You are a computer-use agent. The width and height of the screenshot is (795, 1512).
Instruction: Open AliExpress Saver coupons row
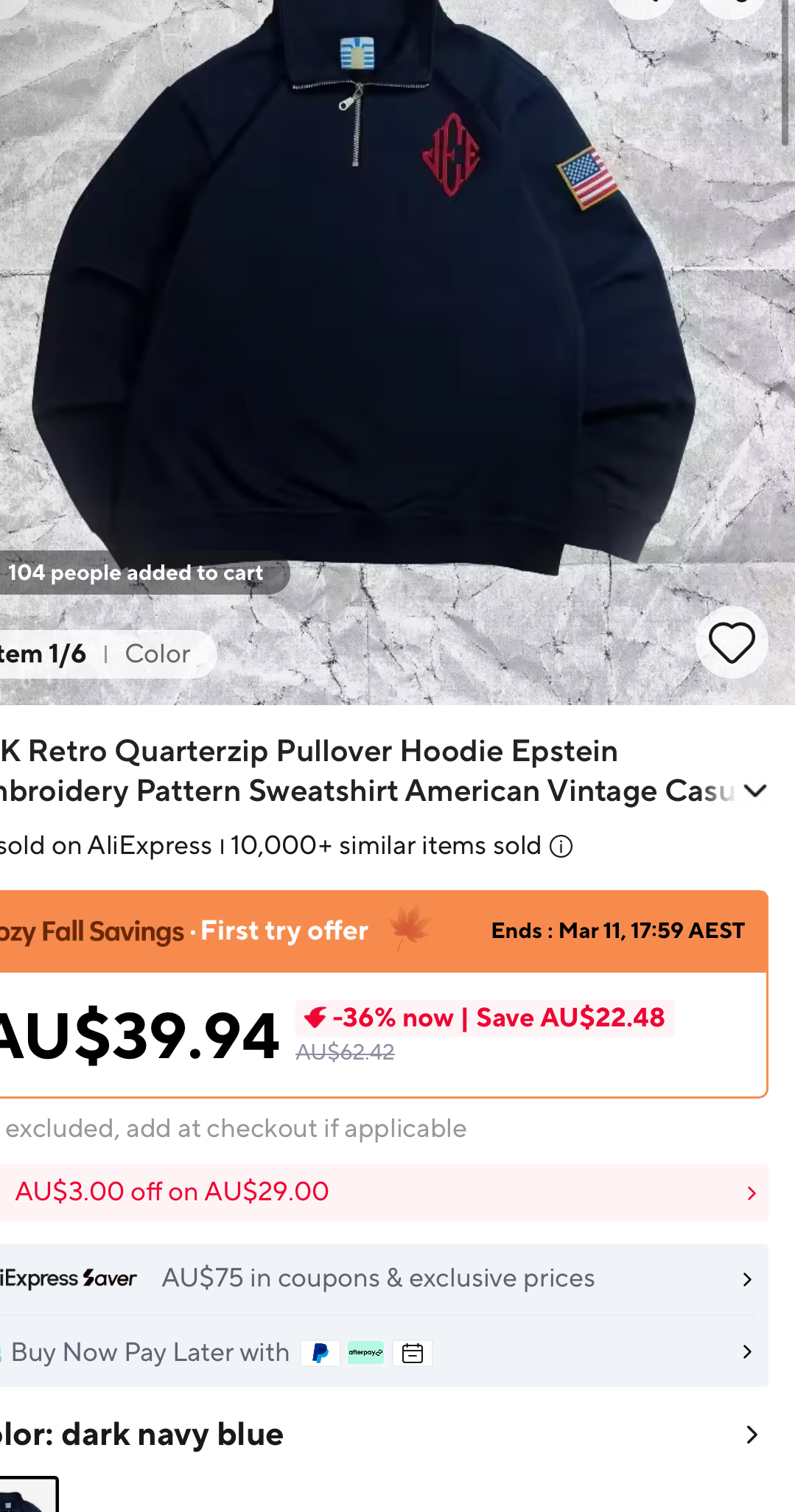click(384, 1279)
